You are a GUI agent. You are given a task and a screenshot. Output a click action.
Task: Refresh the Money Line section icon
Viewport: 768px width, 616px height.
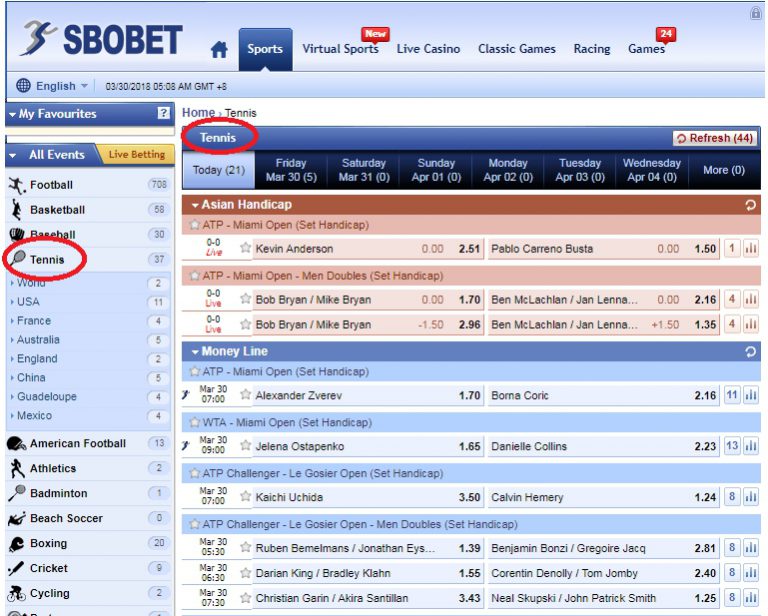(x=750, y=352)
